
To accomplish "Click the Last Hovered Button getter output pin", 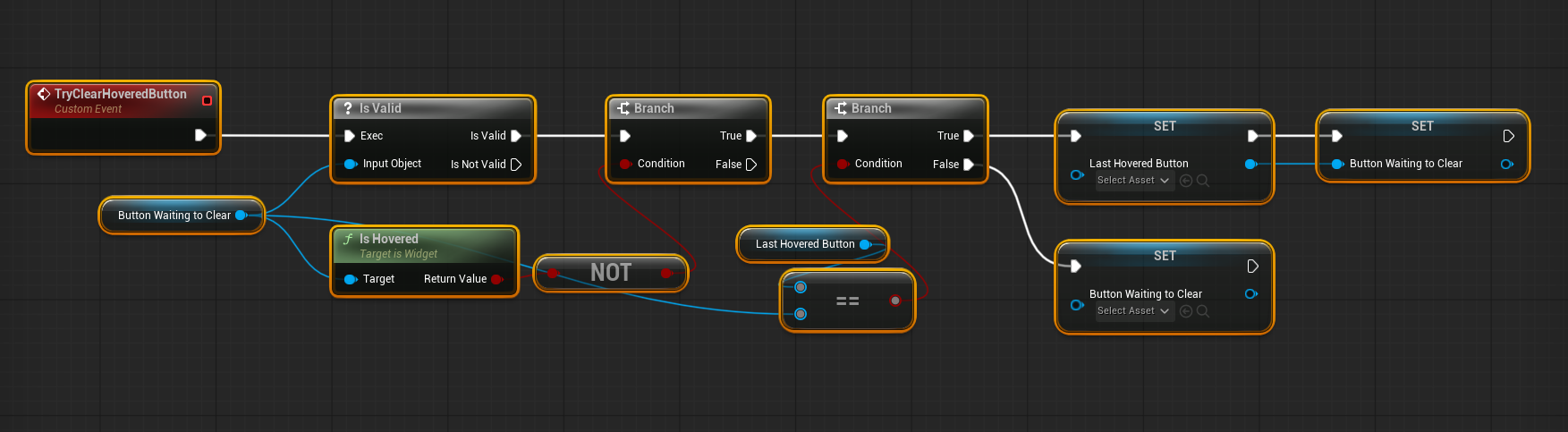I will pyautogui.click(x=865, y=244).
